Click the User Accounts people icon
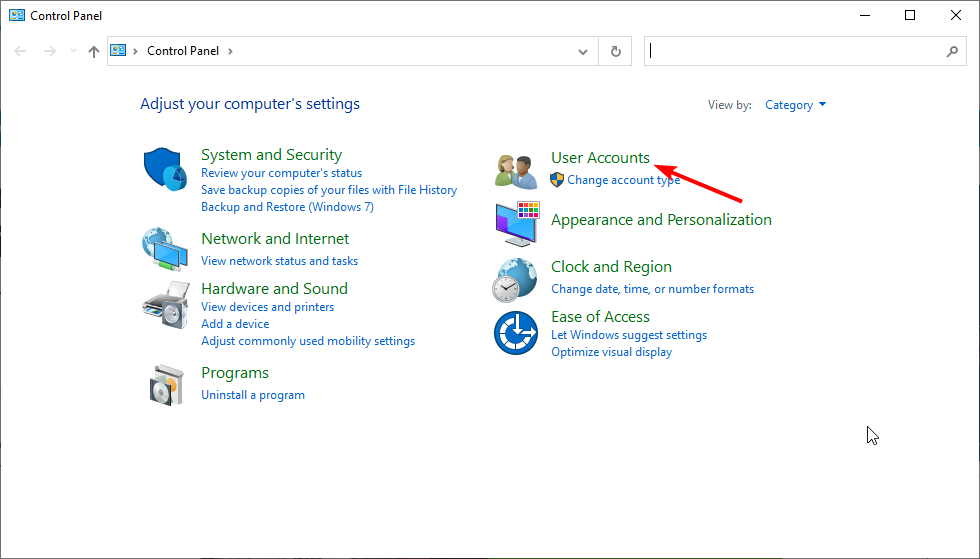980x559 pixels. pyautogui.click(x=517, y=170)
